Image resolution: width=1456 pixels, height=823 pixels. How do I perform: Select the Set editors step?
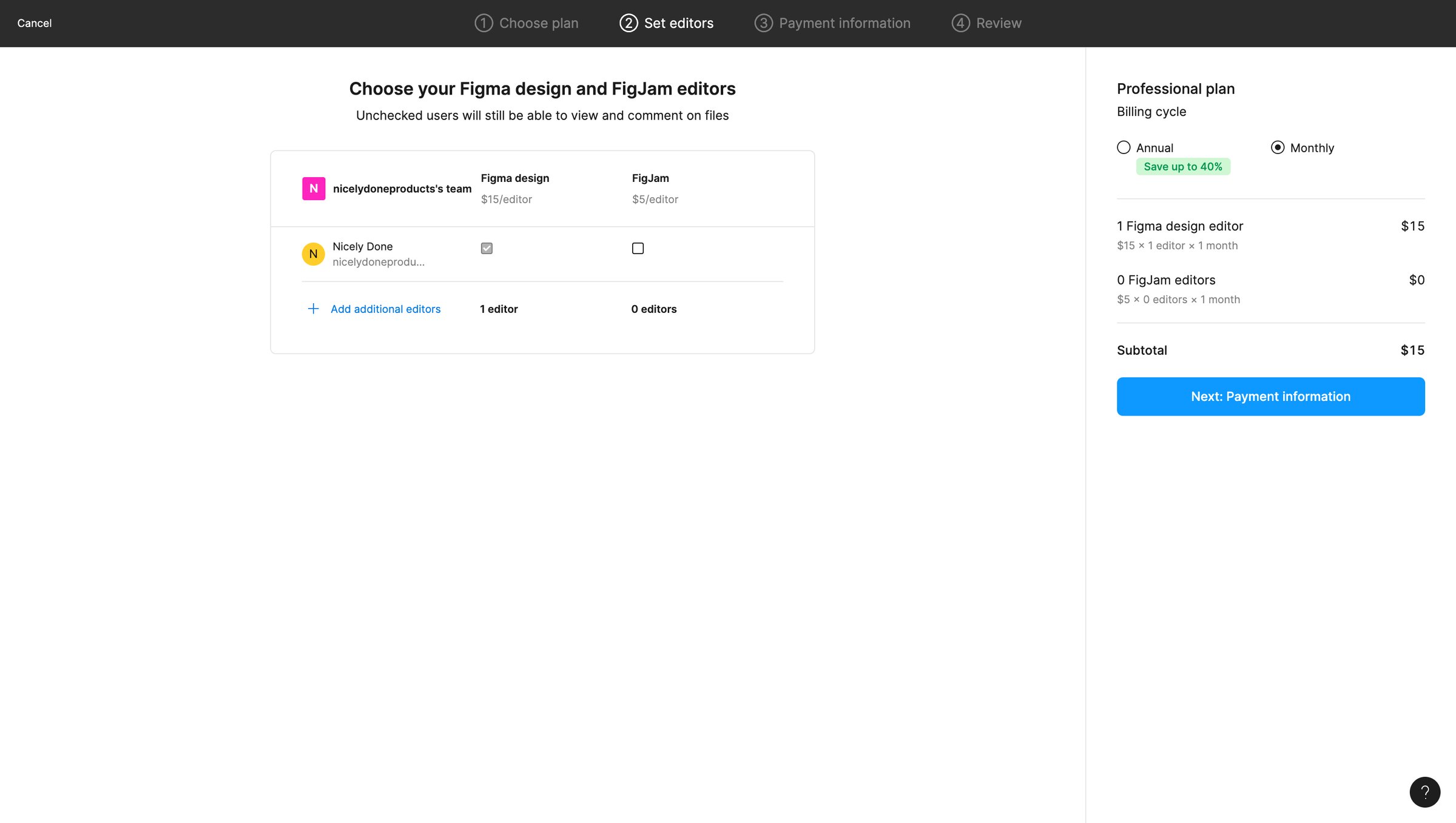[666, 23]
